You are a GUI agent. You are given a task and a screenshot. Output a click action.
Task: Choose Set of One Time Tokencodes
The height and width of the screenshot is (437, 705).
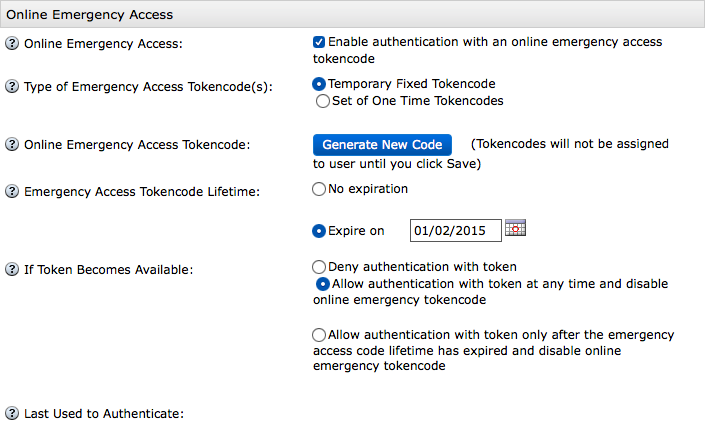tap(322, 101)
